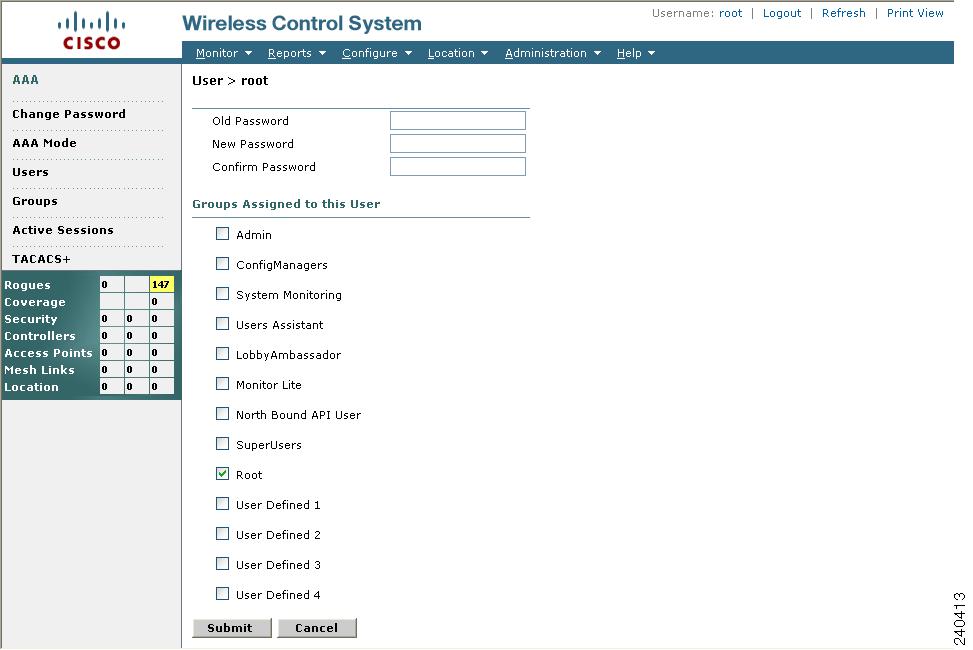Expand the Administration menu
This screenshot has width=973, height=650.
pyautogui.click(x=553, y=53)
